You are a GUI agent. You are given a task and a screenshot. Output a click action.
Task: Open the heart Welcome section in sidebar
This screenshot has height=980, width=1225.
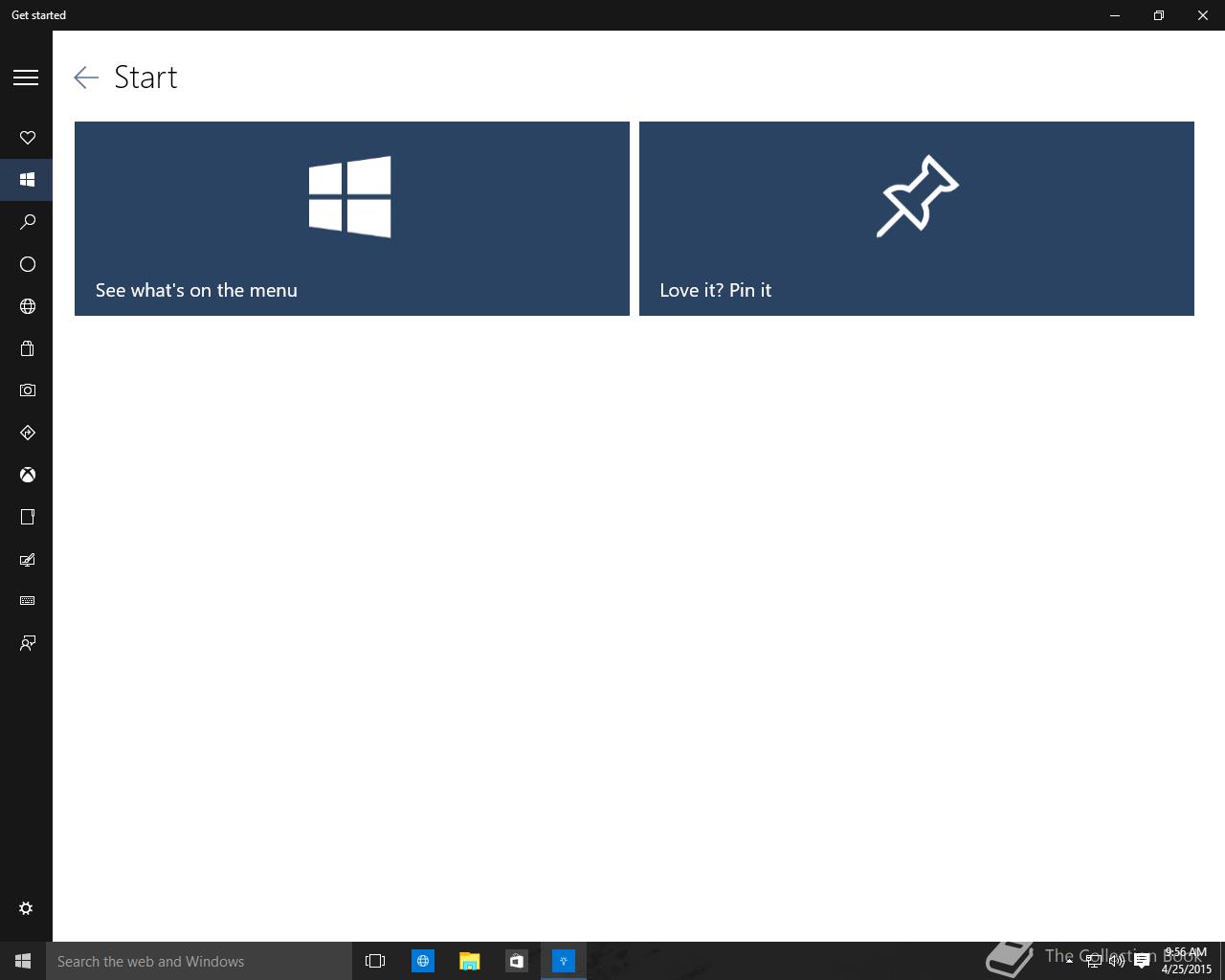[x=27, y=138]
